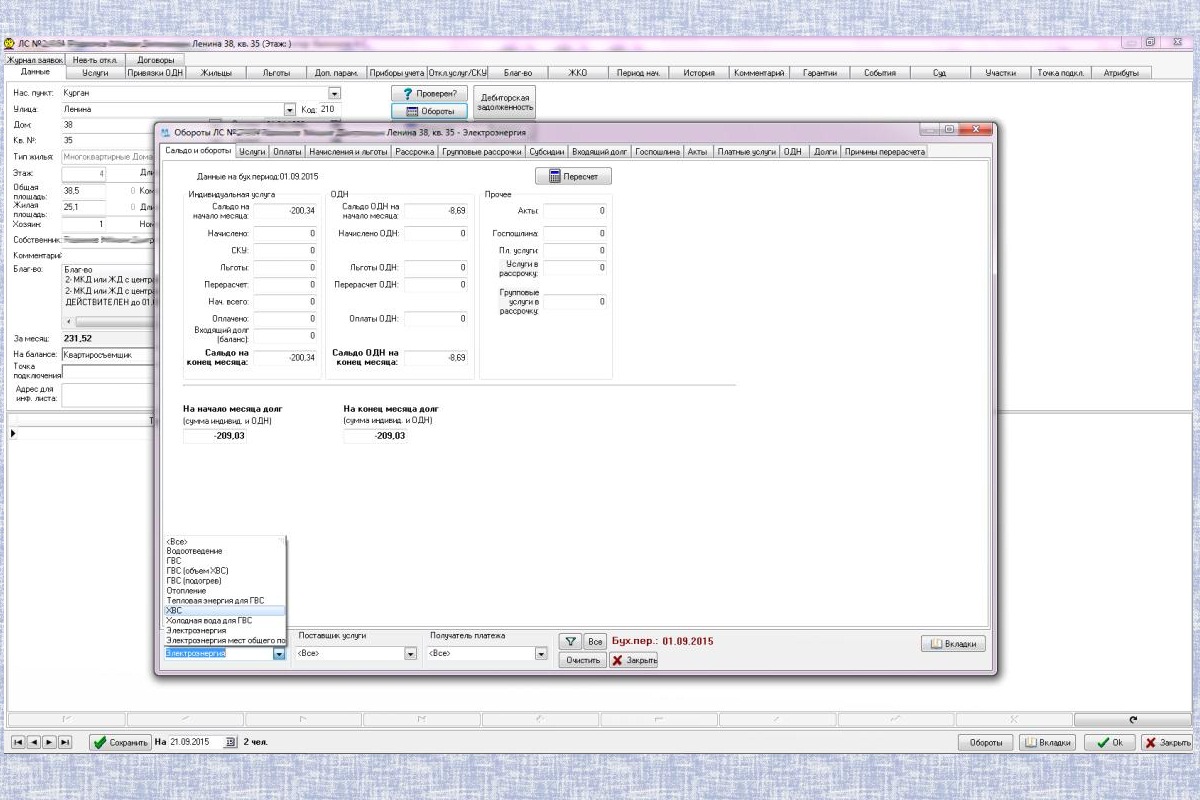Click the На балансе field Квартиросъемщик
Viewport: 1200px width, 800px height.
tap(110, 354)
